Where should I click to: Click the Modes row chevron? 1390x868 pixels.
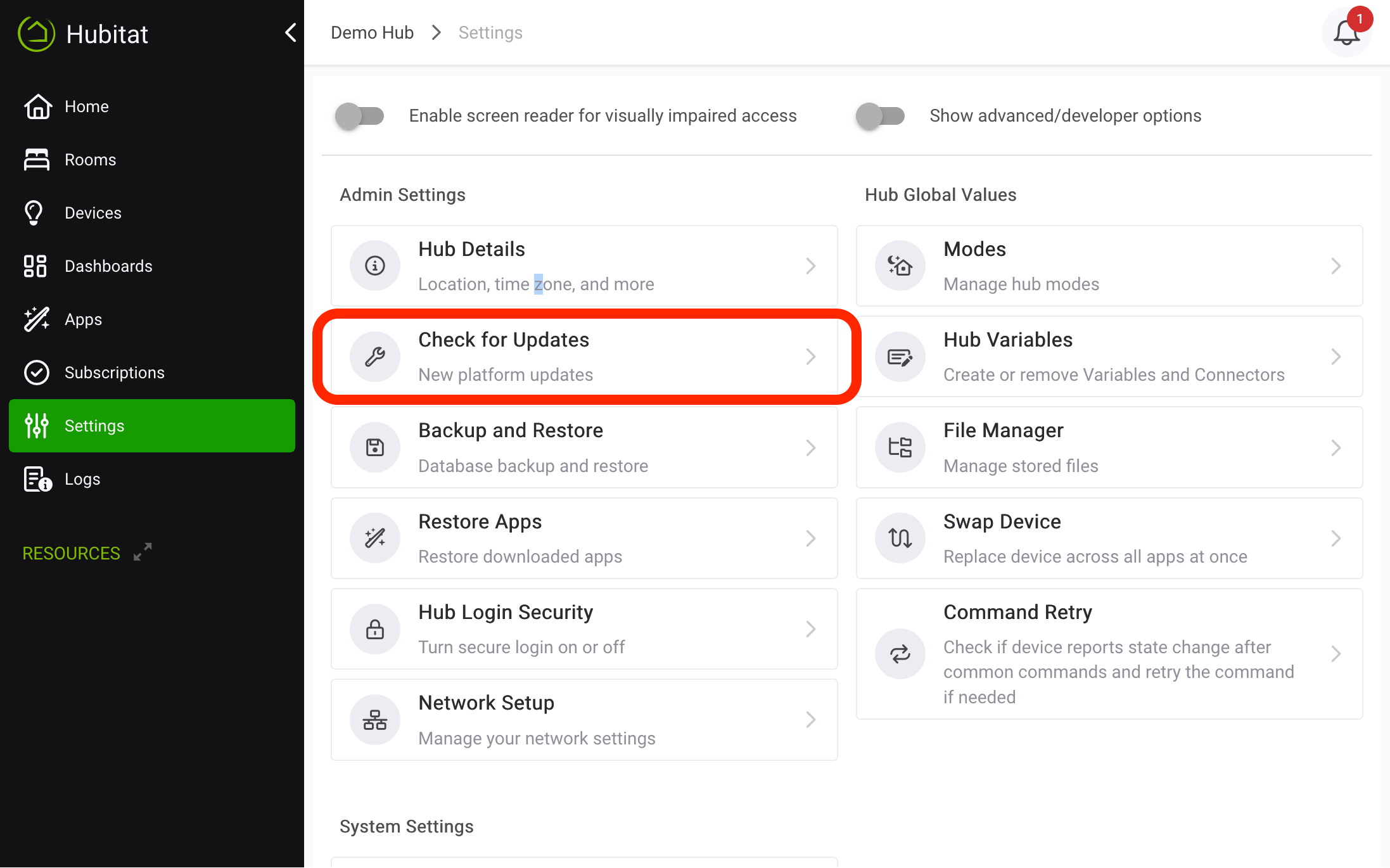[x=1336, y=266]
